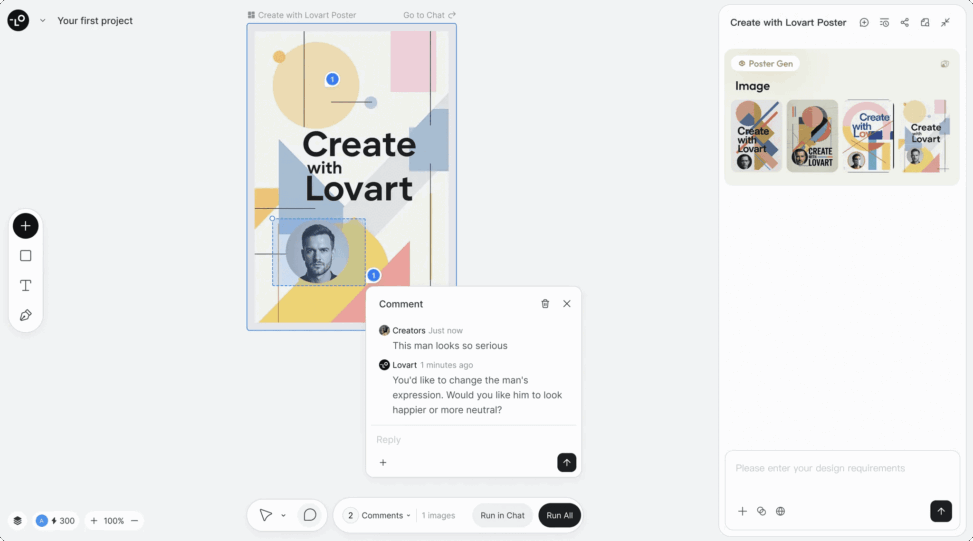Open the 300 credits balance badge
The width and height of the screenshot is (973, 541).
[x=55, y=521]
